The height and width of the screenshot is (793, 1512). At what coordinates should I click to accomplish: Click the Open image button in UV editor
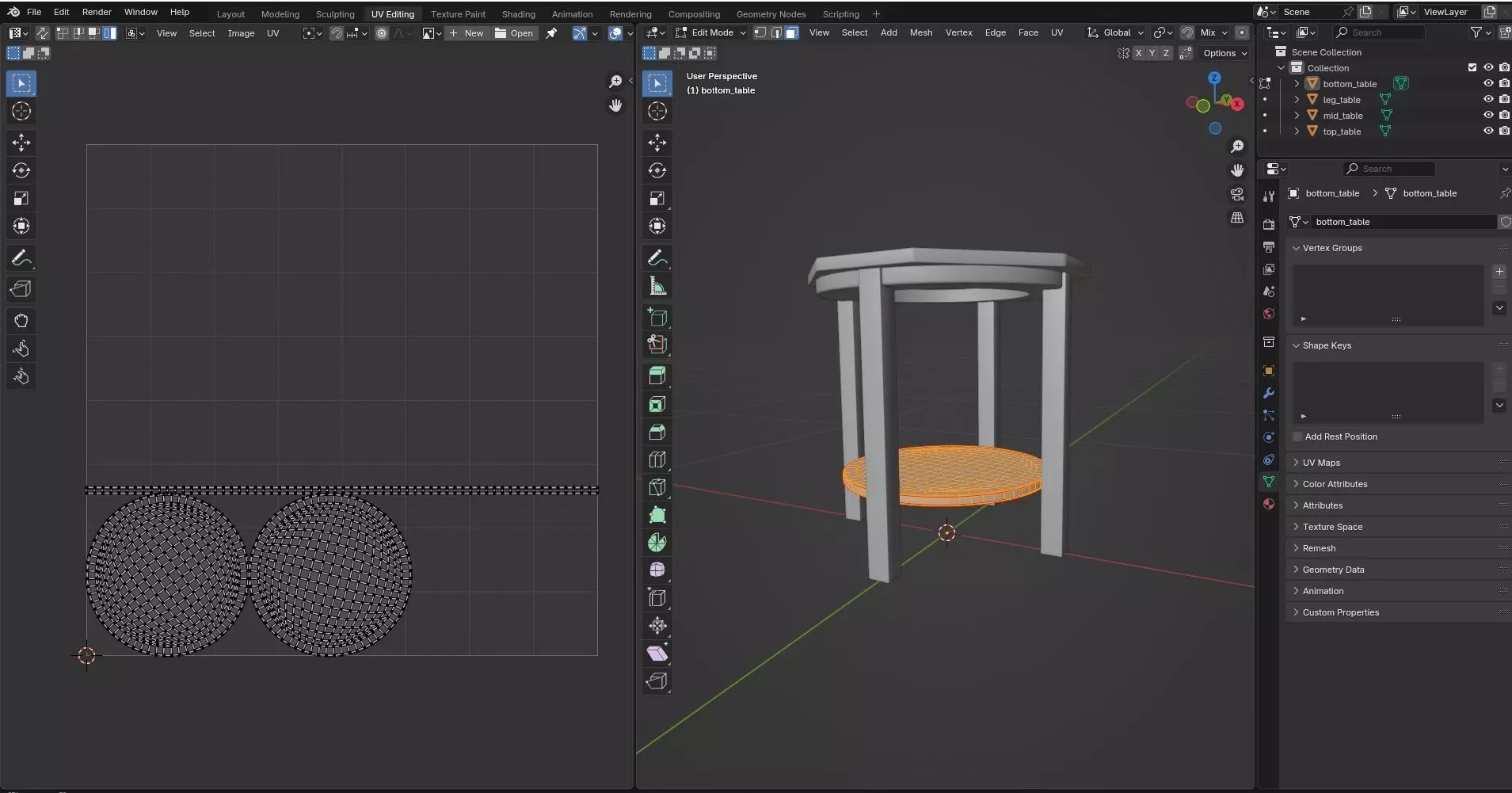pos(514,33)
